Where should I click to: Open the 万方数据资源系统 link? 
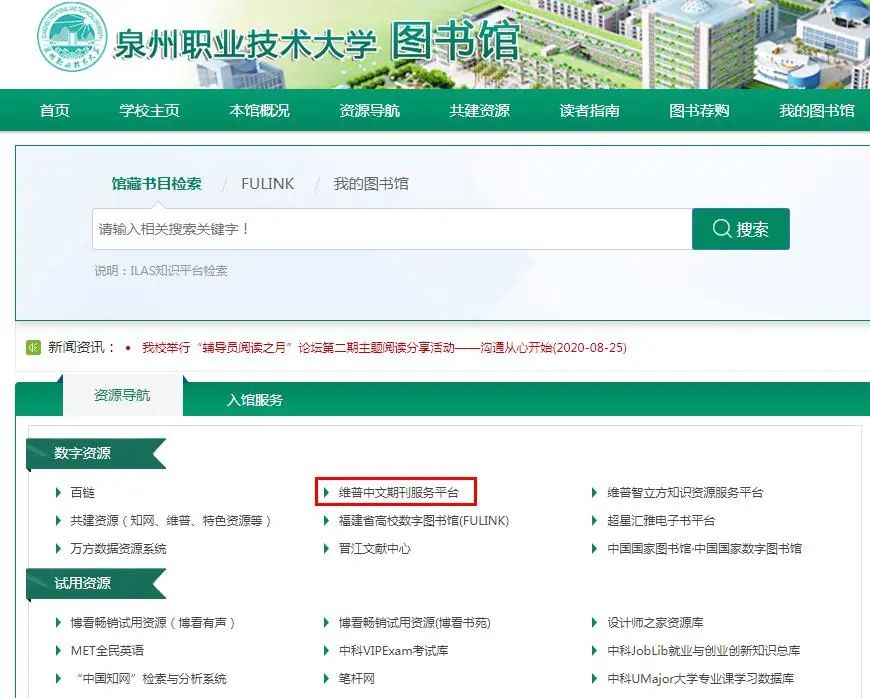[x=118, y=549]
